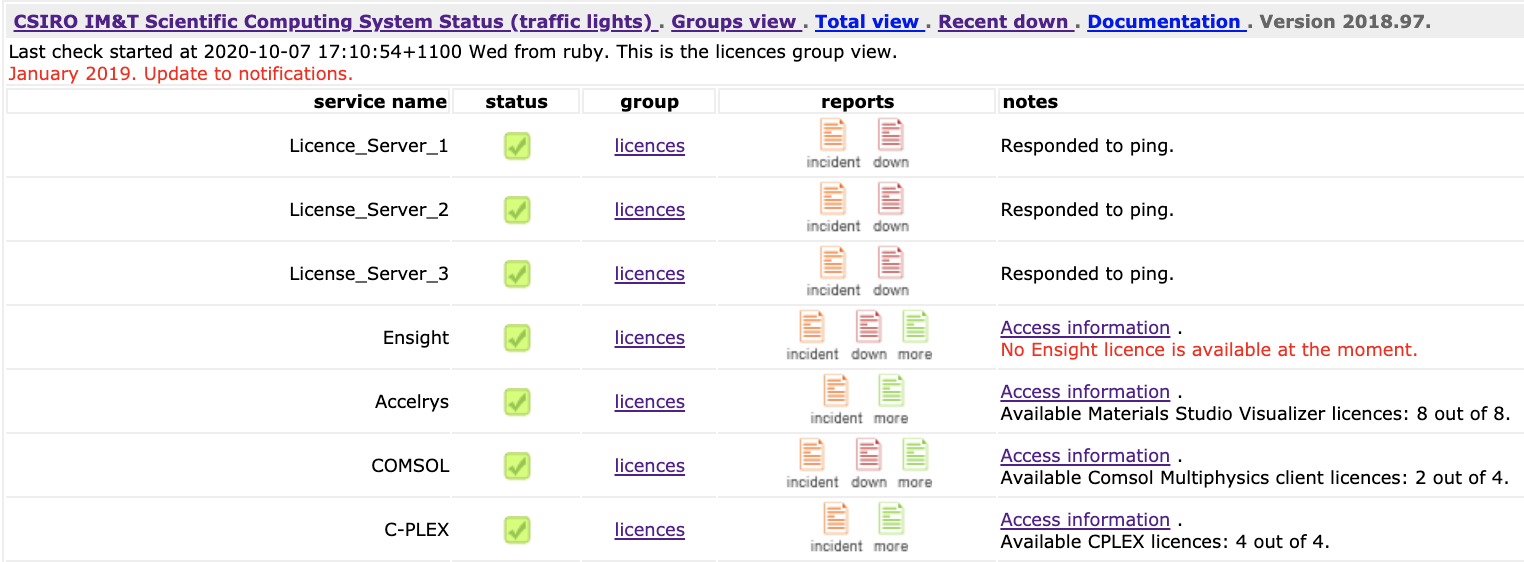The width and height of the screenshot is (1524, 562).
Task: Click 'Available Materials Studio Visualizer licences' note
Action: point(1255,414)
